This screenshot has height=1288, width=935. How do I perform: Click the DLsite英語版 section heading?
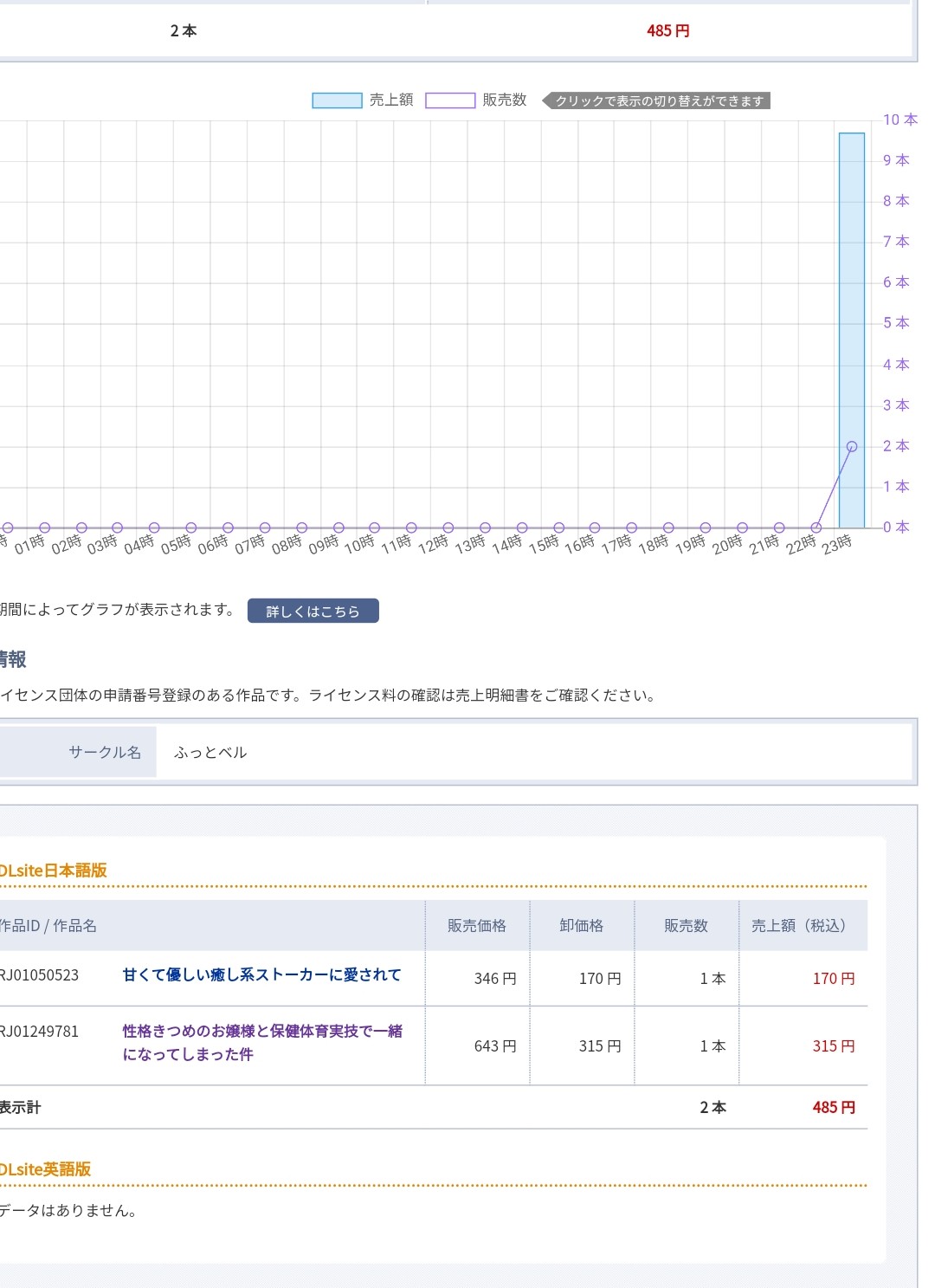pyautogui.click(x=45, y=1168)
